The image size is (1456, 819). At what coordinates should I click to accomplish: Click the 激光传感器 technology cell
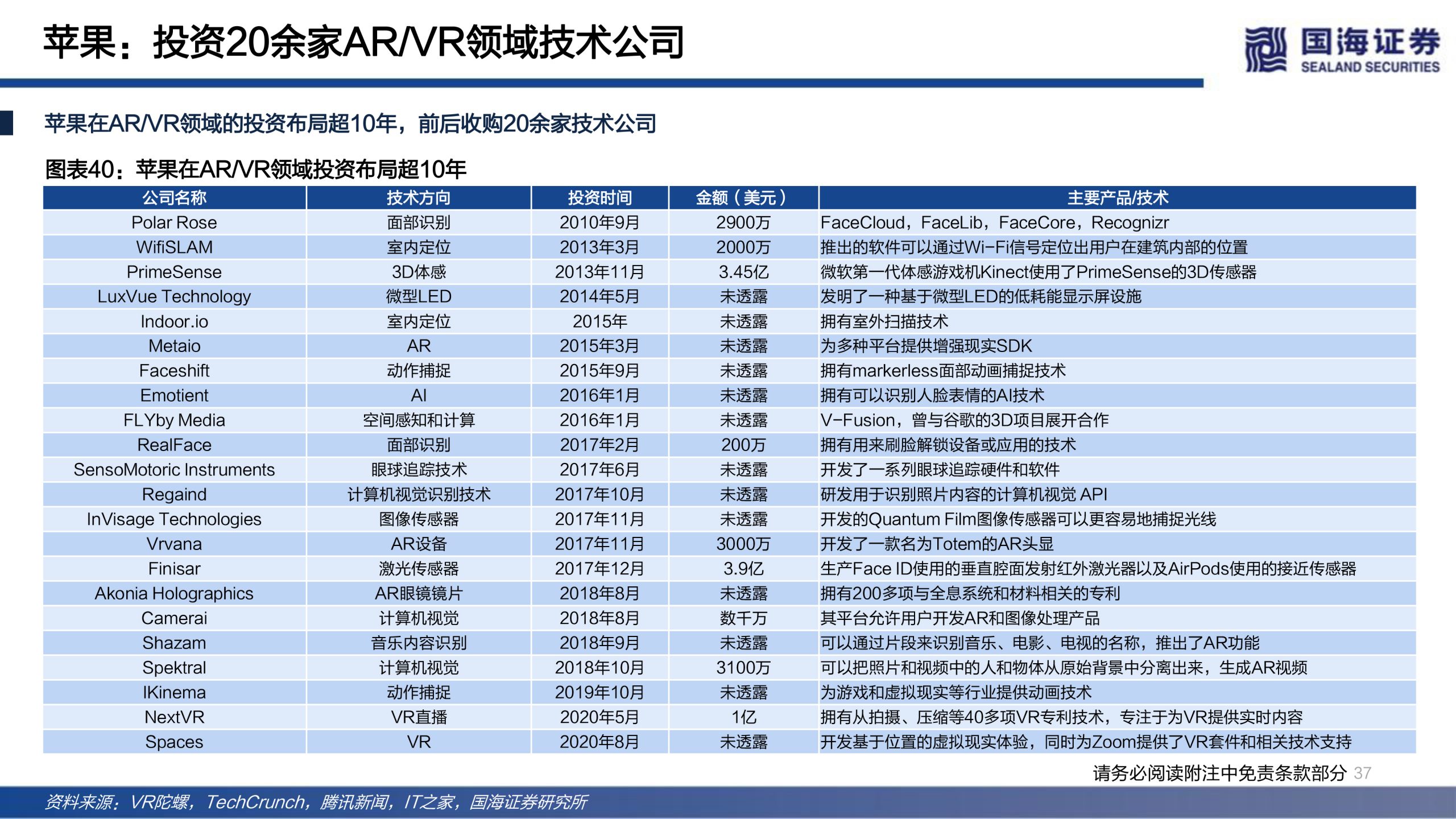[x=419, y=569]
